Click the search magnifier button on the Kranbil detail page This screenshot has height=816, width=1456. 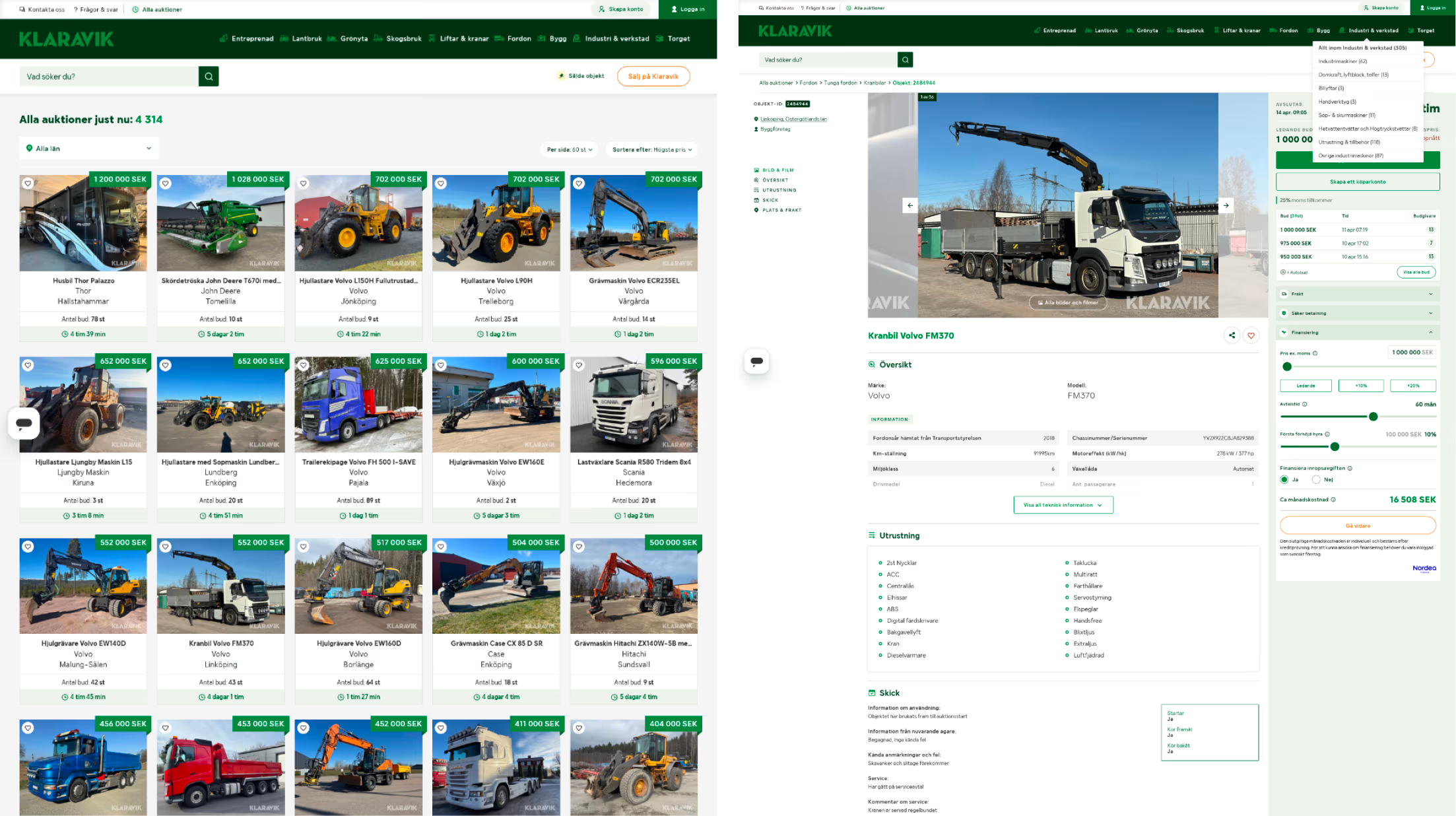905,59
